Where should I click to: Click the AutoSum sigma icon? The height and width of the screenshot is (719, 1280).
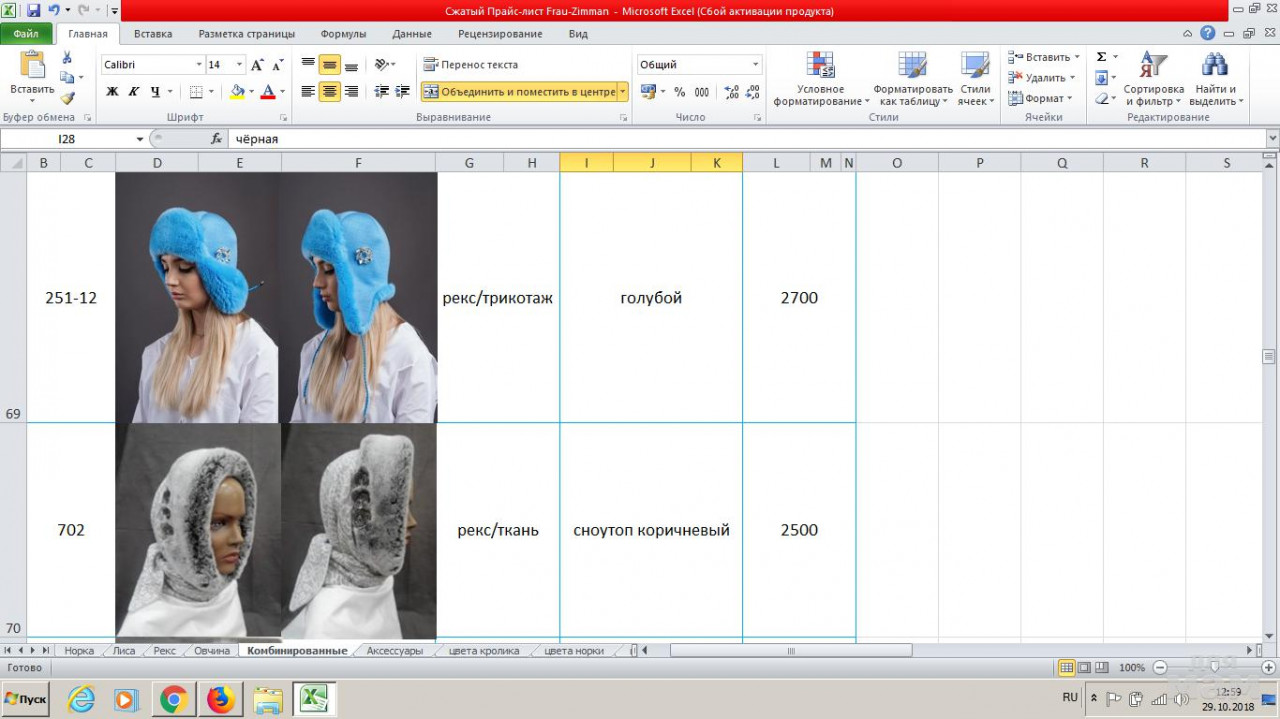[x=1101, y=57]
